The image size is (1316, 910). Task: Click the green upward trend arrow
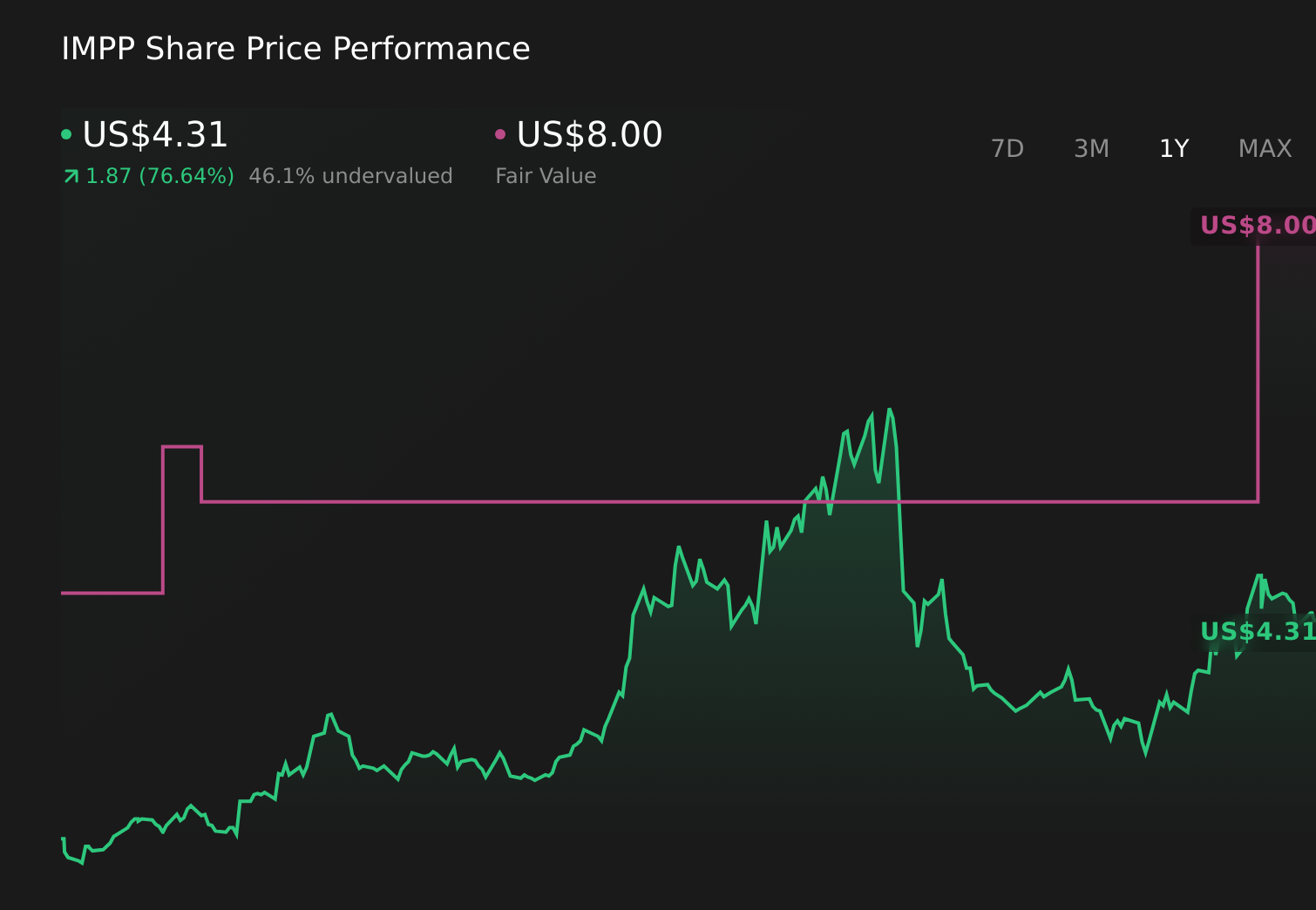click(x=70, y=175)
